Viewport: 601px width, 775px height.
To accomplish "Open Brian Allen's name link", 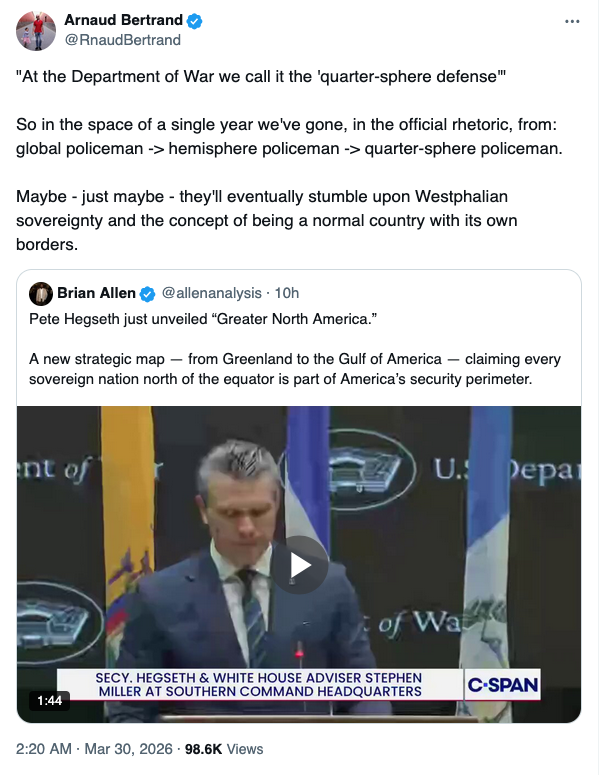I will pos(96,293).
